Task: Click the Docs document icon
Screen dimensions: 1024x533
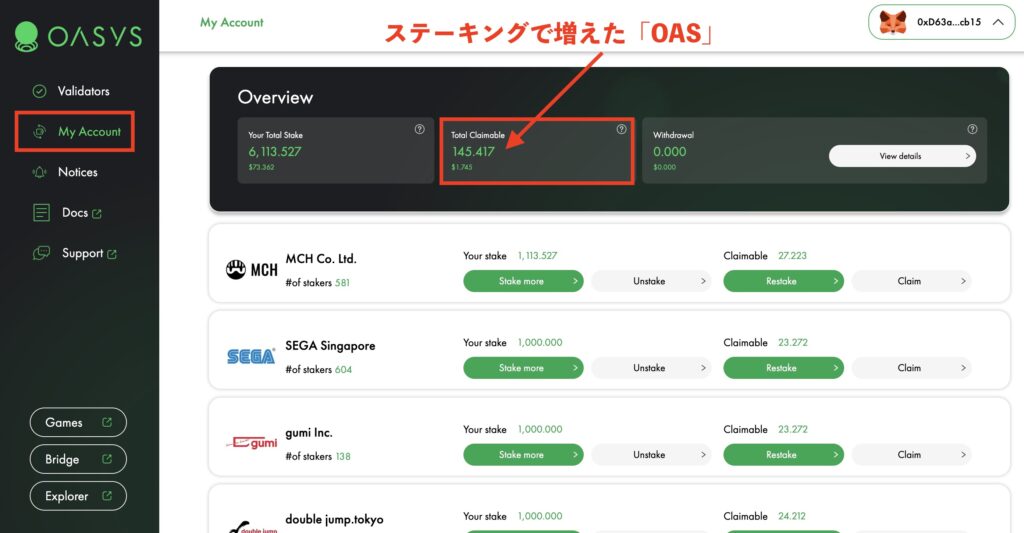Action: (x=41, y=212)
